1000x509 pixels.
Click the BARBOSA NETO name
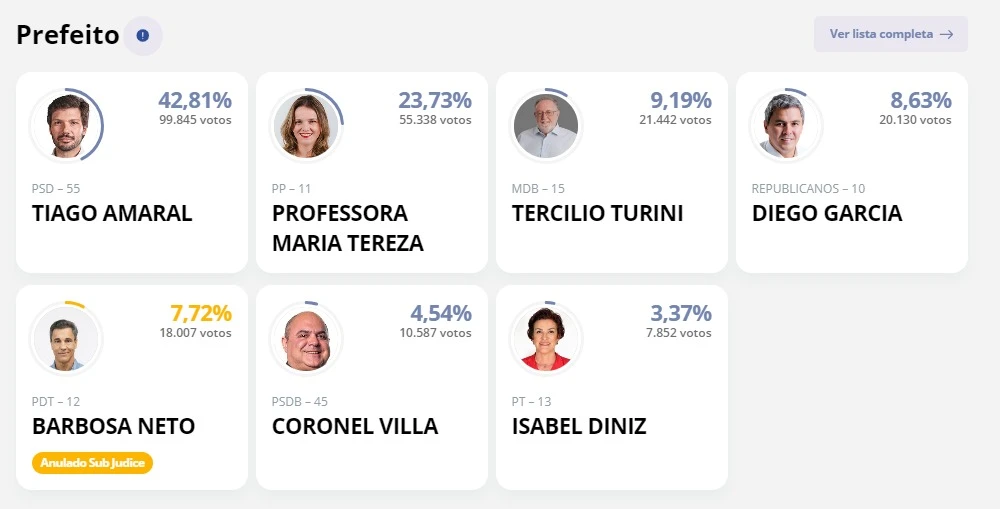[113, 426]
